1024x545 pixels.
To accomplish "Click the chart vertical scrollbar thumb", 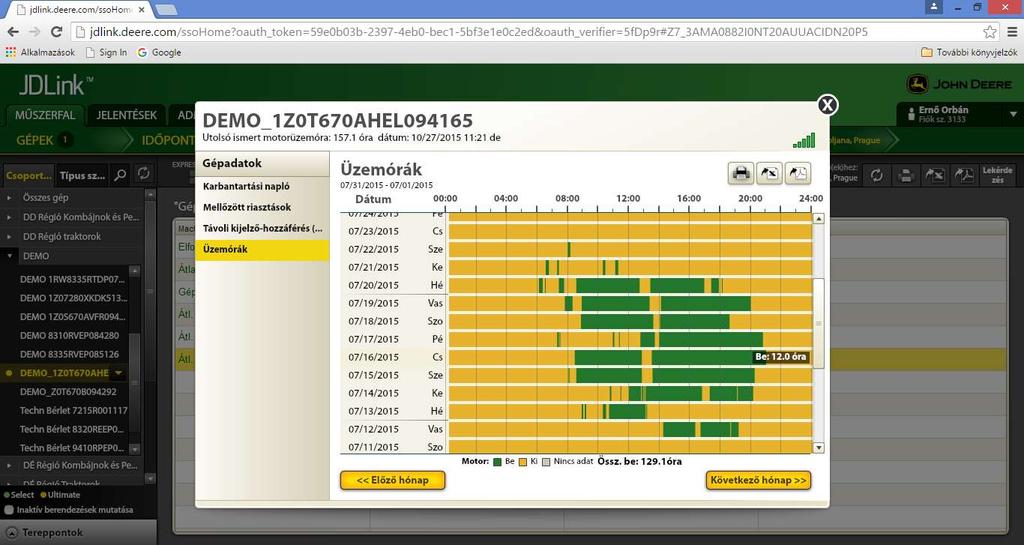I will coord(818,323).
